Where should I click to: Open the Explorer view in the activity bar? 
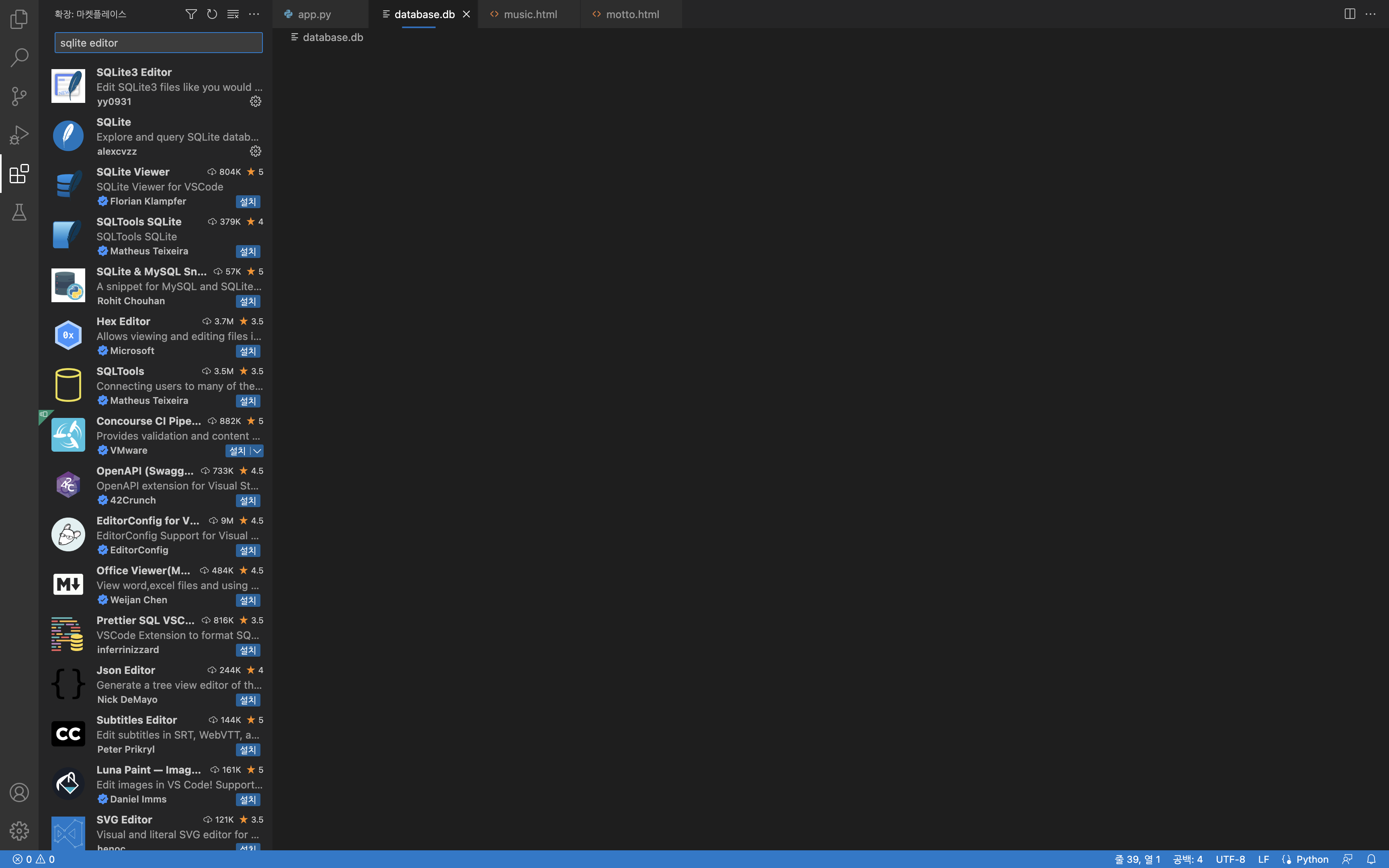19,19
